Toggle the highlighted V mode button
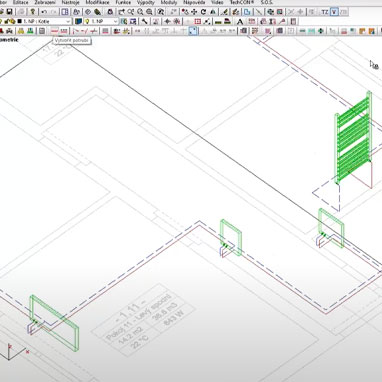 pos(334,12)
